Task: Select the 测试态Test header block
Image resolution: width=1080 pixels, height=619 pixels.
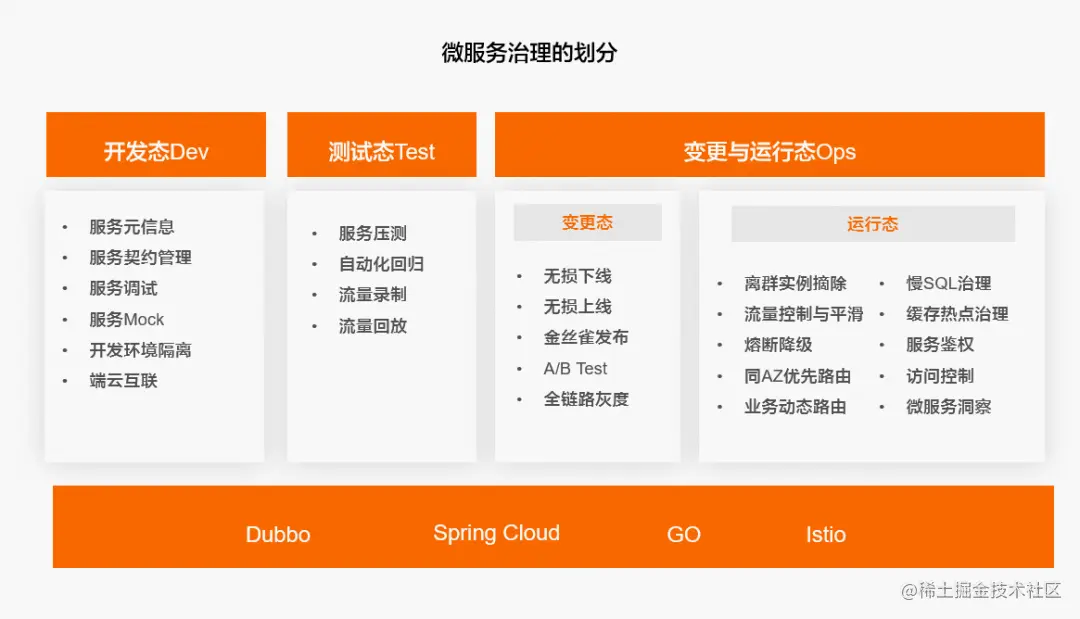Action: 382,145
